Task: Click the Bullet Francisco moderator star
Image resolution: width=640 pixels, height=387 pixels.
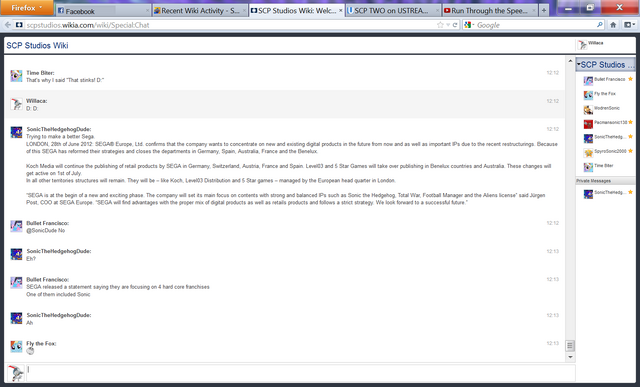Action: [x=631, y=79]
